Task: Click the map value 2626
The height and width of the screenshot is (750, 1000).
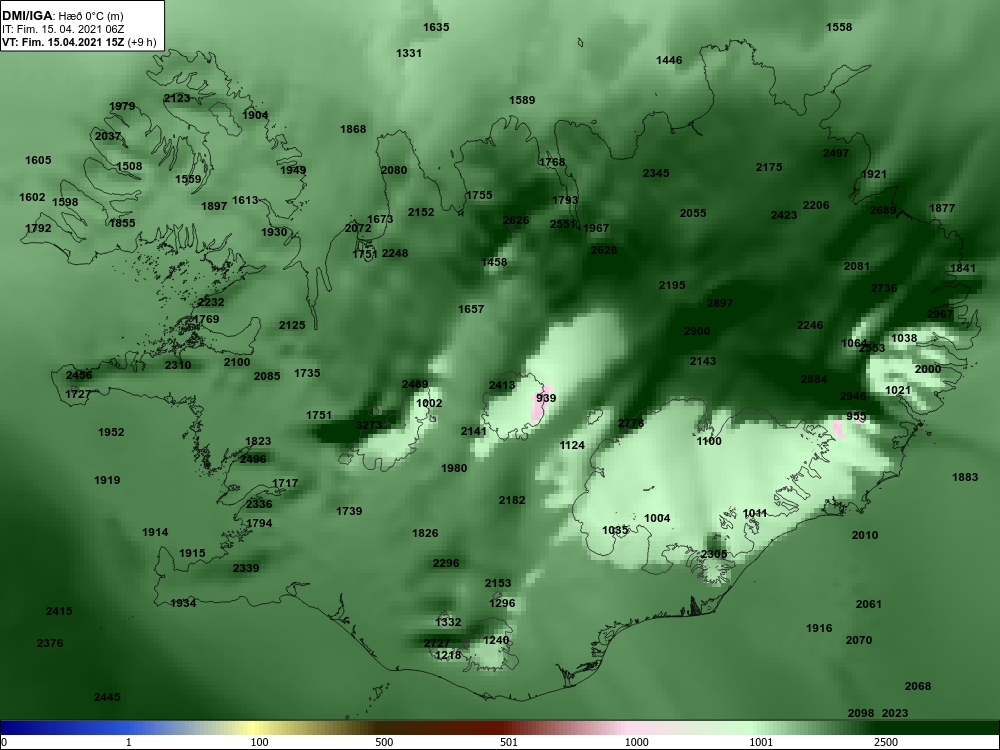Action: point(516,221)
